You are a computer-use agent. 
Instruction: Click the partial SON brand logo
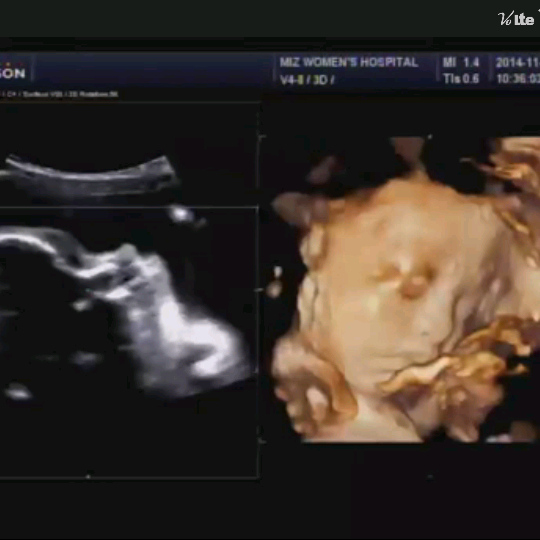[x=12, y=72]
